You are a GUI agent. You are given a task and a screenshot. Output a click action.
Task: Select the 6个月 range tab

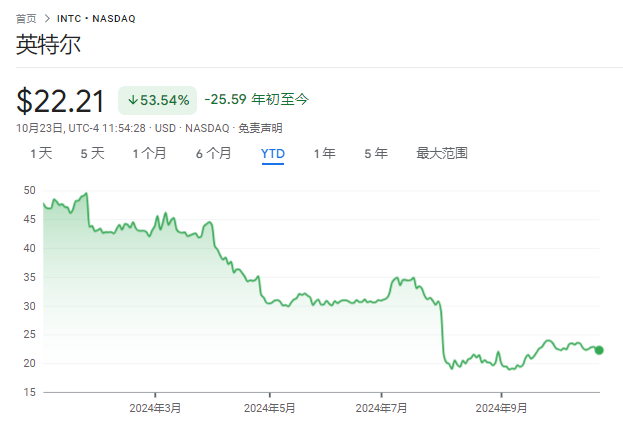(x=213, y=153)
